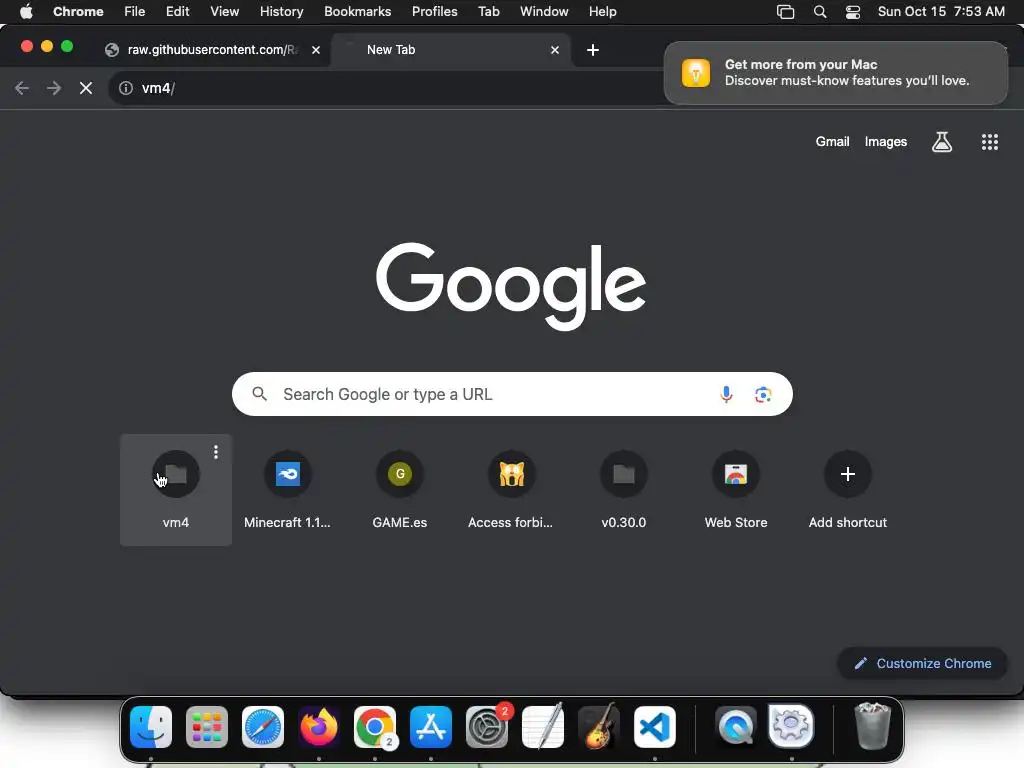Open Visual Studio Code from the Dock

[655, 727]
